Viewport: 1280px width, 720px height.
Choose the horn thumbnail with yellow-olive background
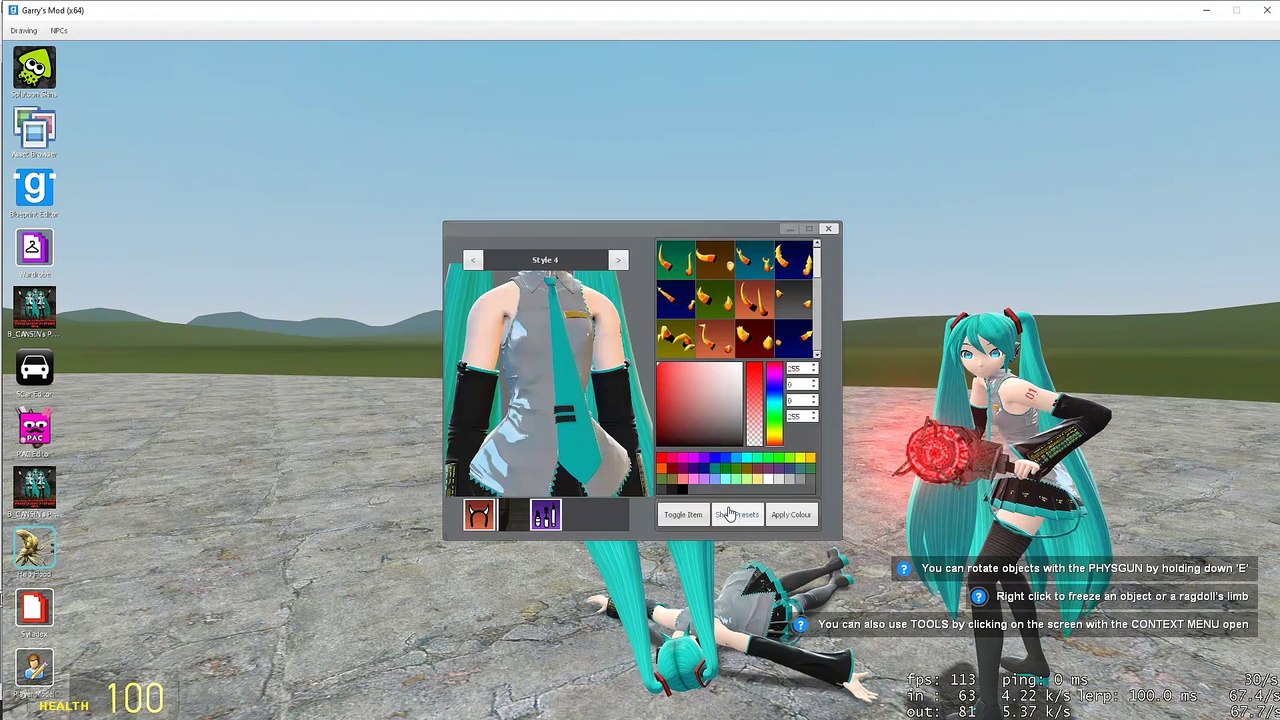675,338
